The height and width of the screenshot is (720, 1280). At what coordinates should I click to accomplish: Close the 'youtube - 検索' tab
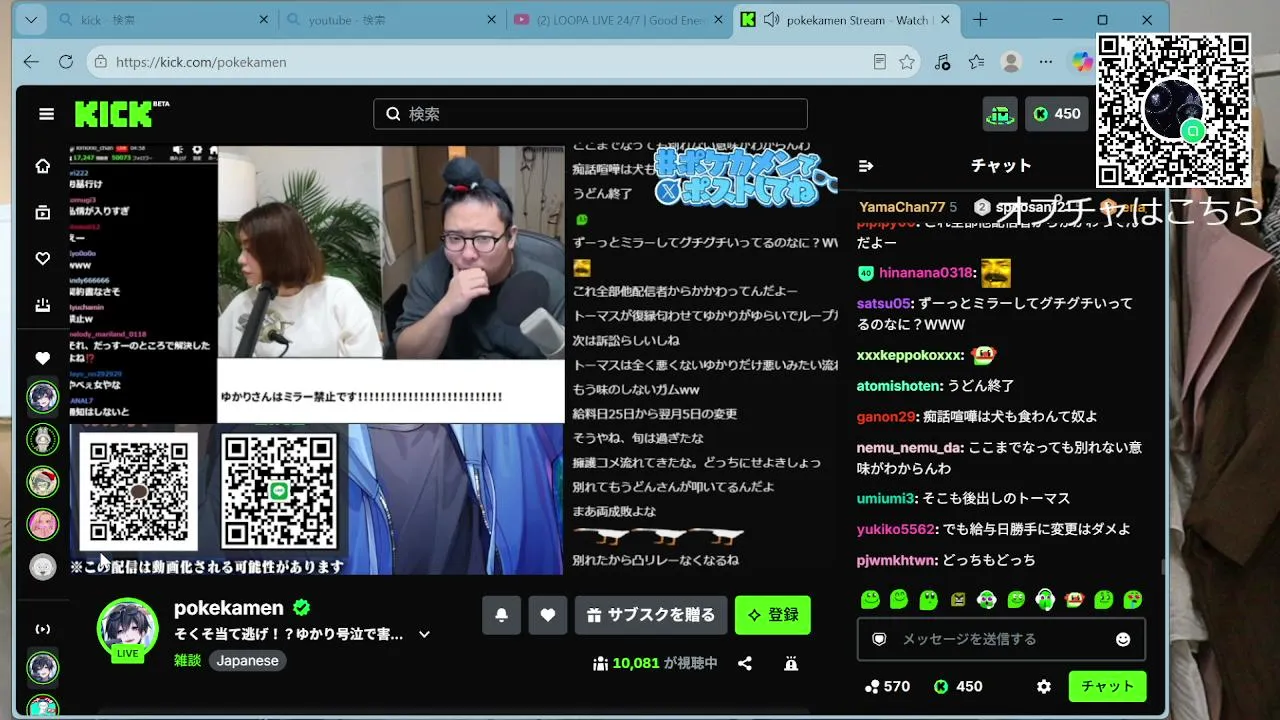(x=491, y=20)
